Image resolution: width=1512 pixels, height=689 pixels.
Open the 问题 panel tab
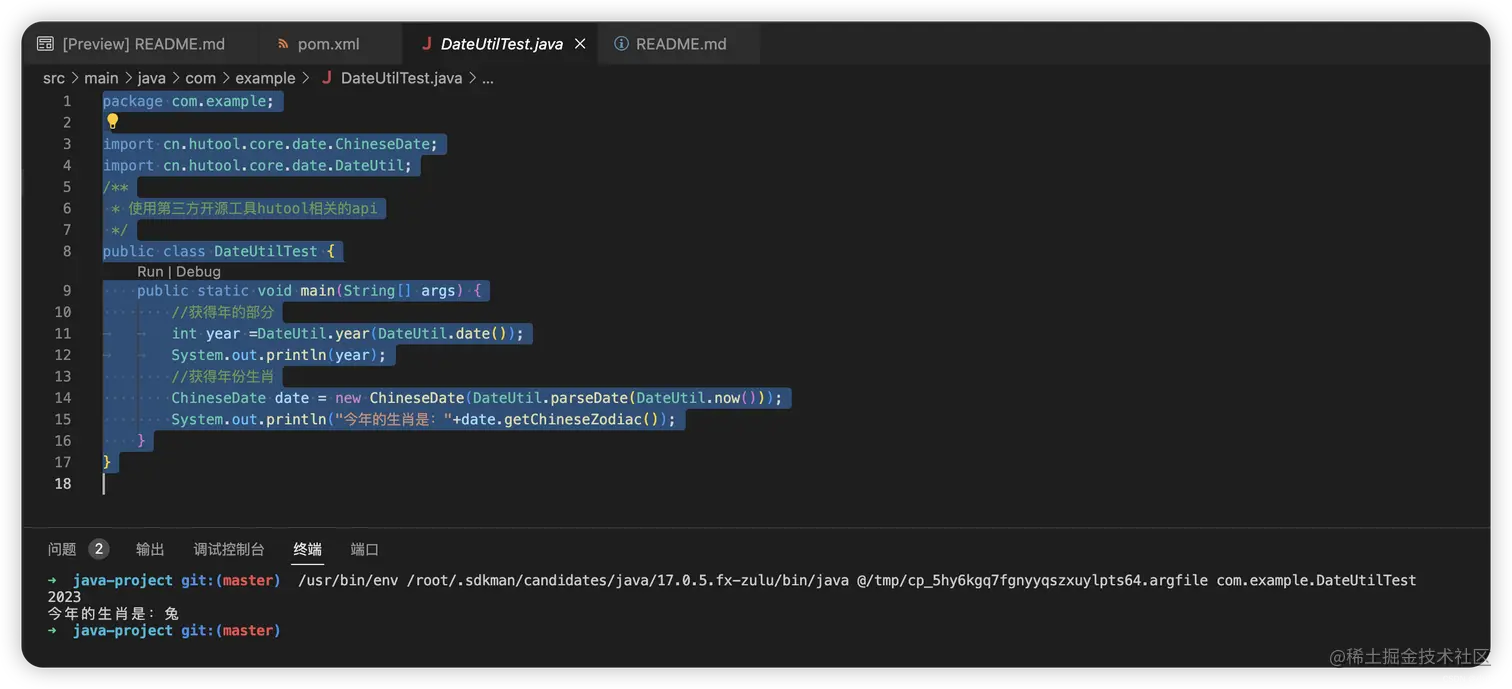tap(62, 549)
